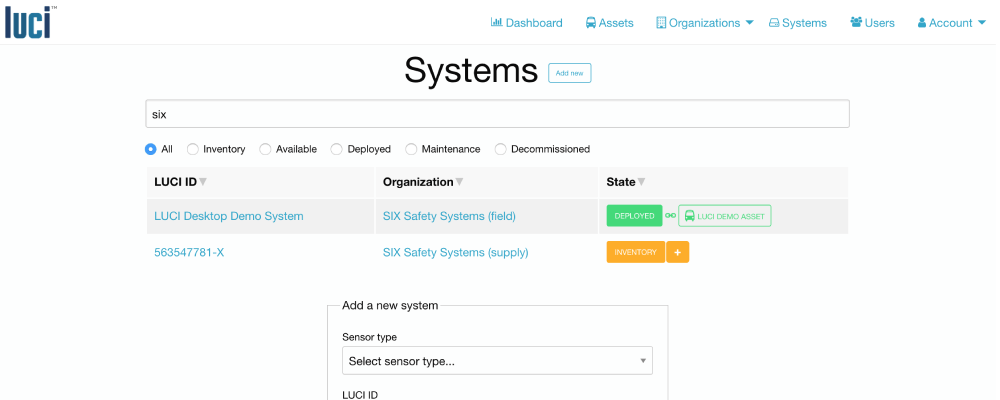Sort by State column arrow
This screenshot has height=400, width=1000.
(x=642, y=182)
